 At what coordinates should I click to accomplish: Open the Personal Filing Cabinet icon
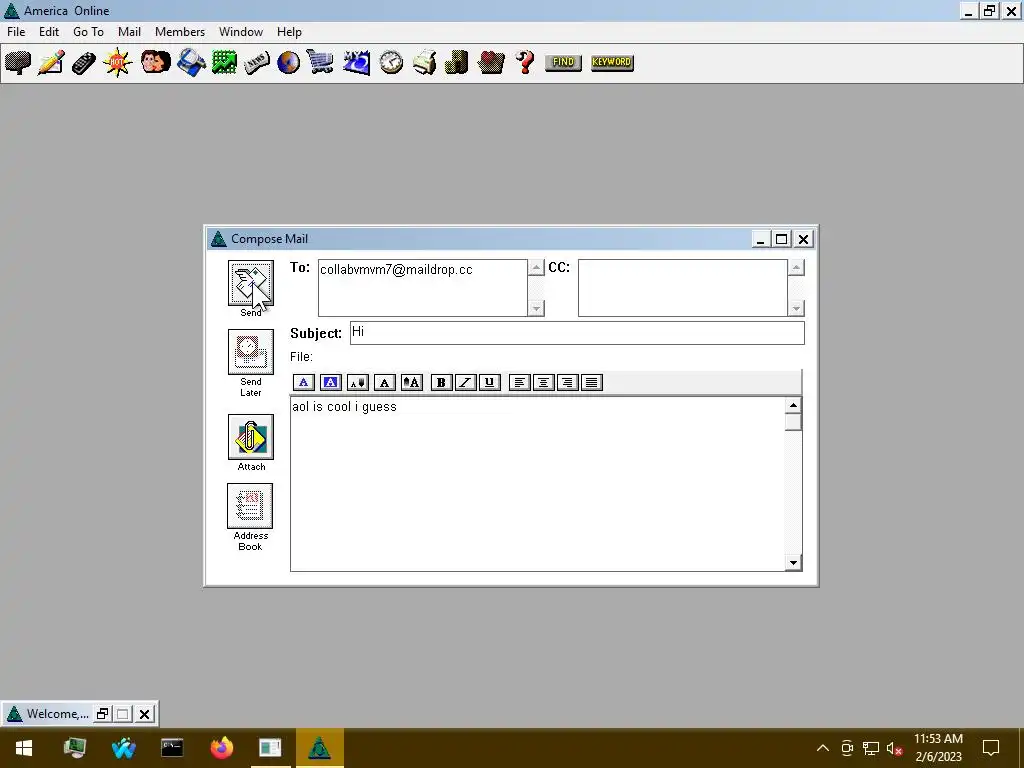456,63
